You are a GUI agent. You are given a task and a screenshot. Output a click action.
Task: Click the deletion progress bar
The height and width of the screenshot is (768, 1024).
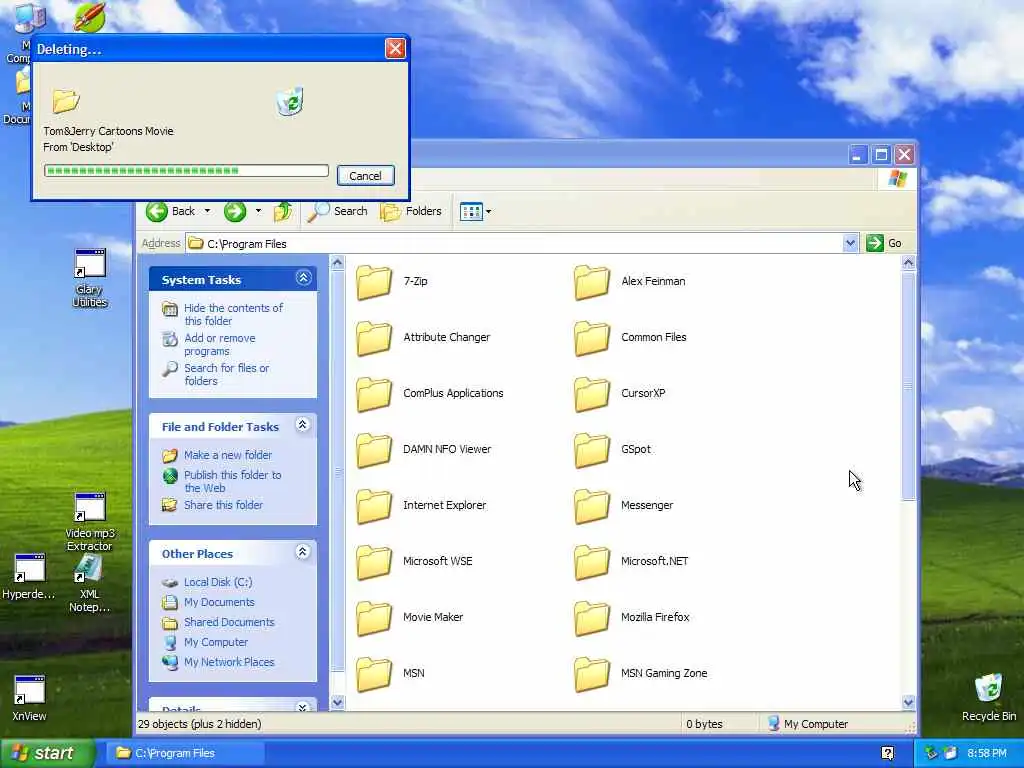(186, 171)
